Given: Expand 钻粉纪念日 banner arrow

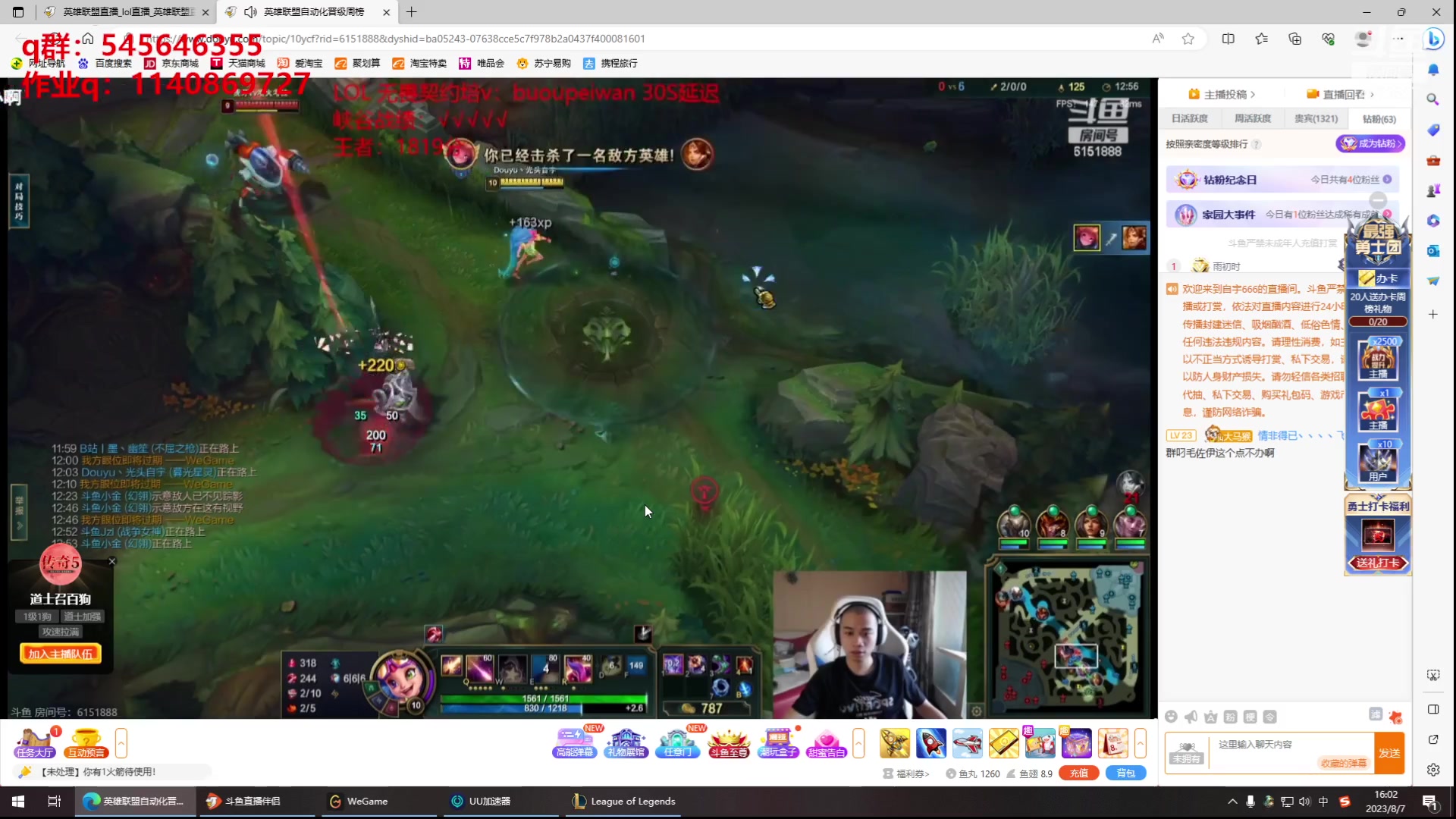Looking at the screenshot, I should pyautogui.click(x=1387, y=180).
